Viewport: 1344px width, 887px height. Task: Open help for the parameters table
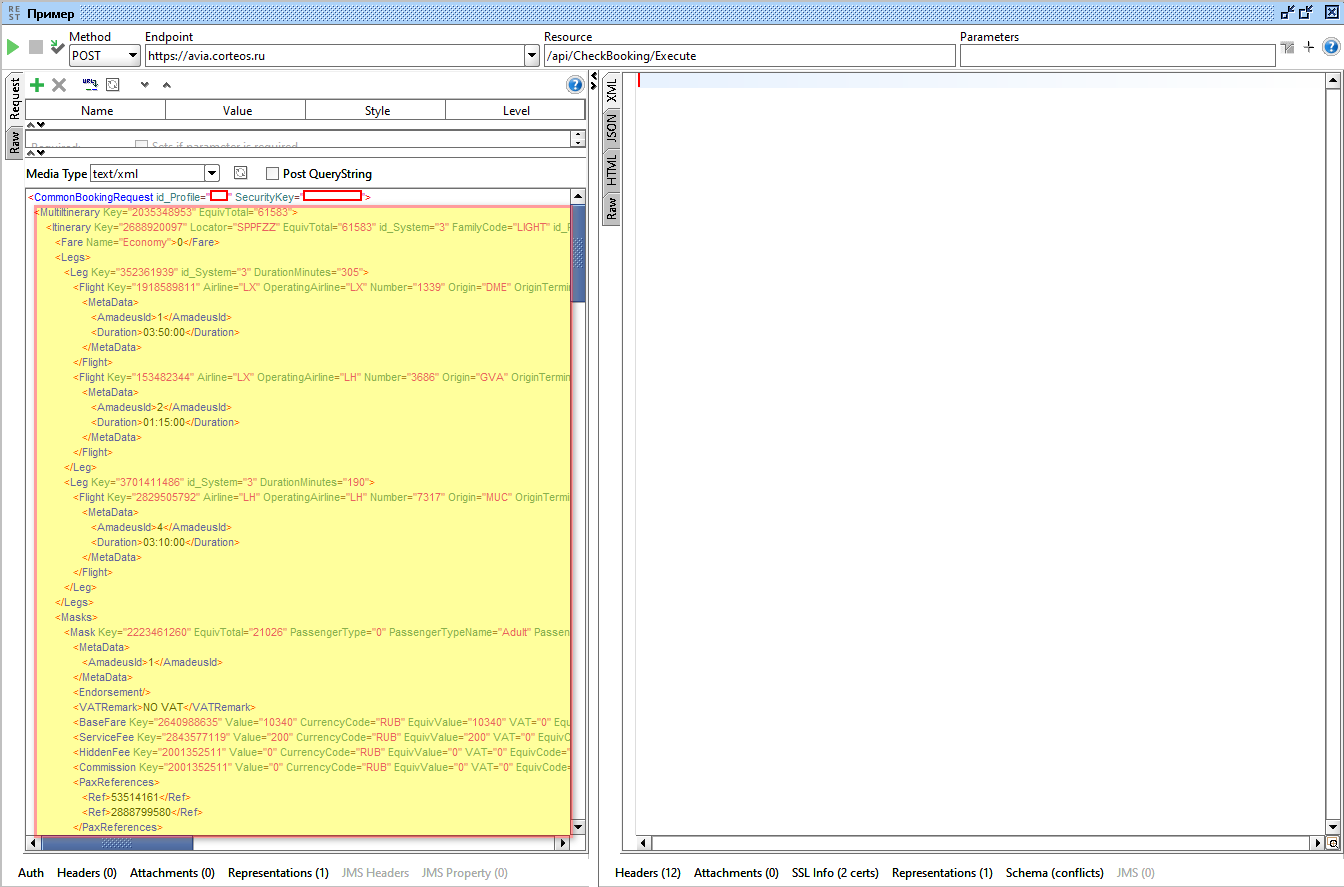tap(575, 85)
